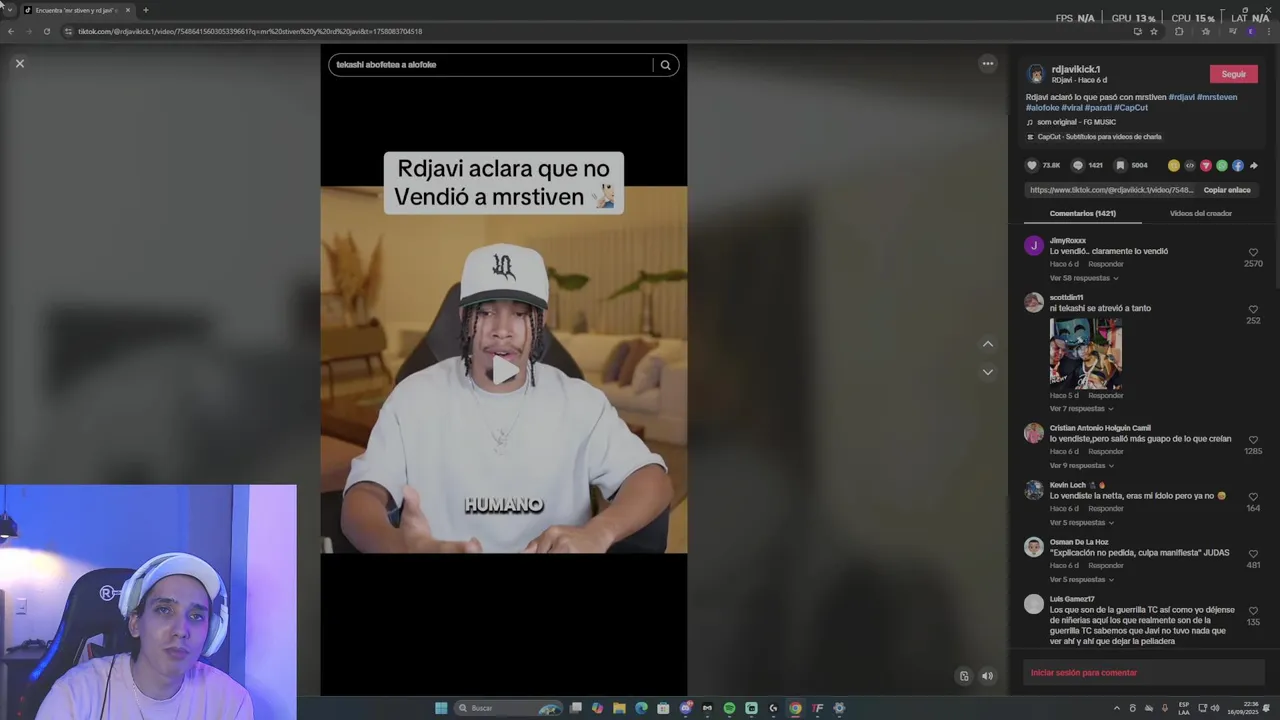1280x720 pixels.
Task: Click the yellow repost share icon
Action: tap(1173, 166)
